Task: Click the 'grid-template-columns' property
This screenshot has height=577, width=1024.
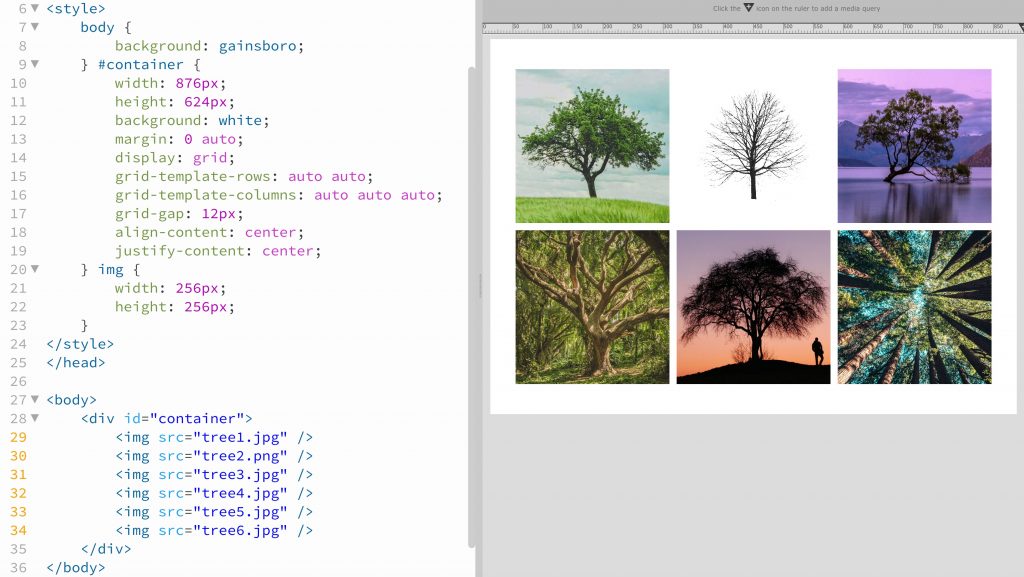Action: pyautogui.click(x=206, y=195)
